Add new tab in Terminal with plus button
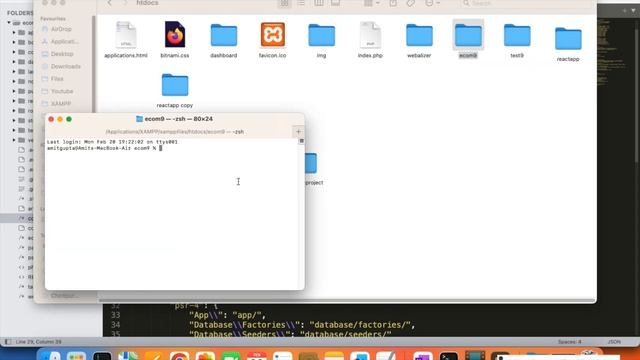Screen dimensions: 640x360 (298, 131)
